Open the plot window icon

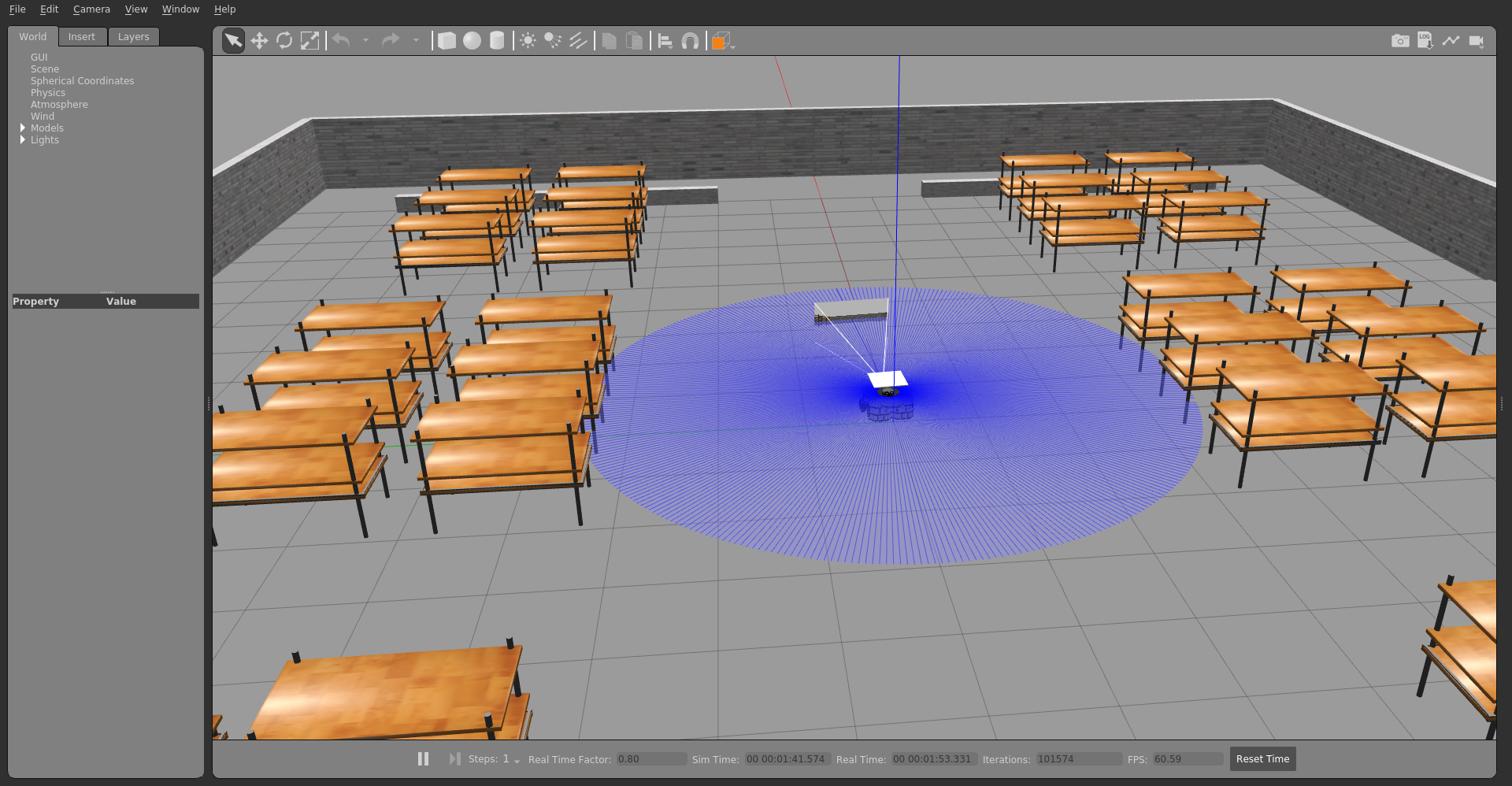pyautogui.click(x=1451, y=41)
